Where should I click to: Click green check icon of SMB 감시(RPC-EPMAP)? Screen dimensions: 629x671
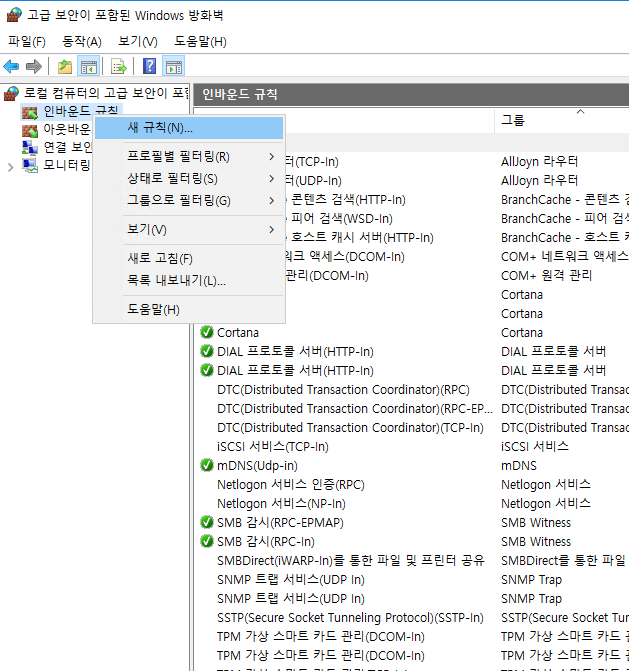pyautogui.click(x=207, y=522)
